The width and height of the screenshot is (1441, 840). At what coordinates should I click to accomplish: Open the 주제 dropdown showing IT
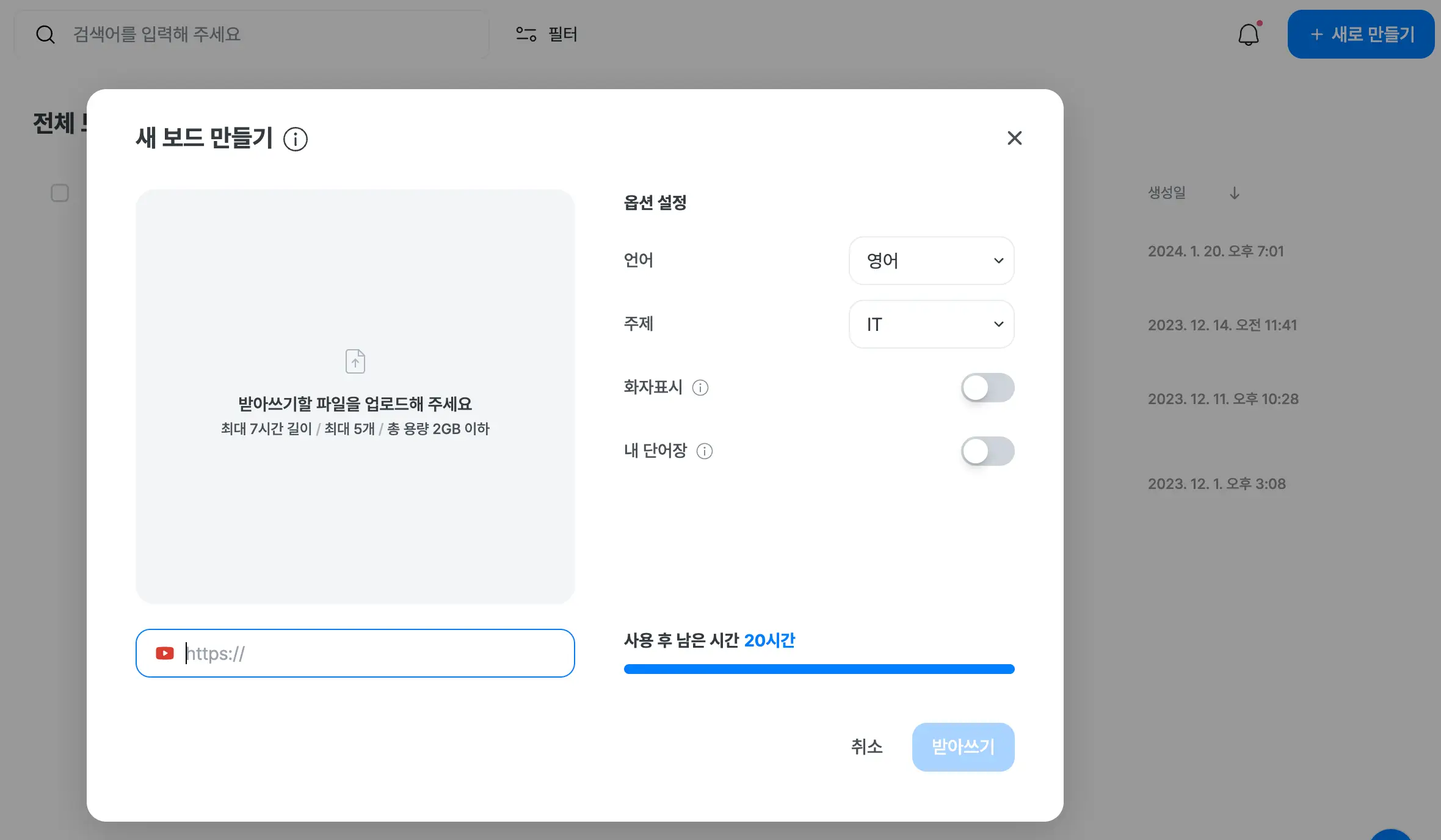click(931, 324)
